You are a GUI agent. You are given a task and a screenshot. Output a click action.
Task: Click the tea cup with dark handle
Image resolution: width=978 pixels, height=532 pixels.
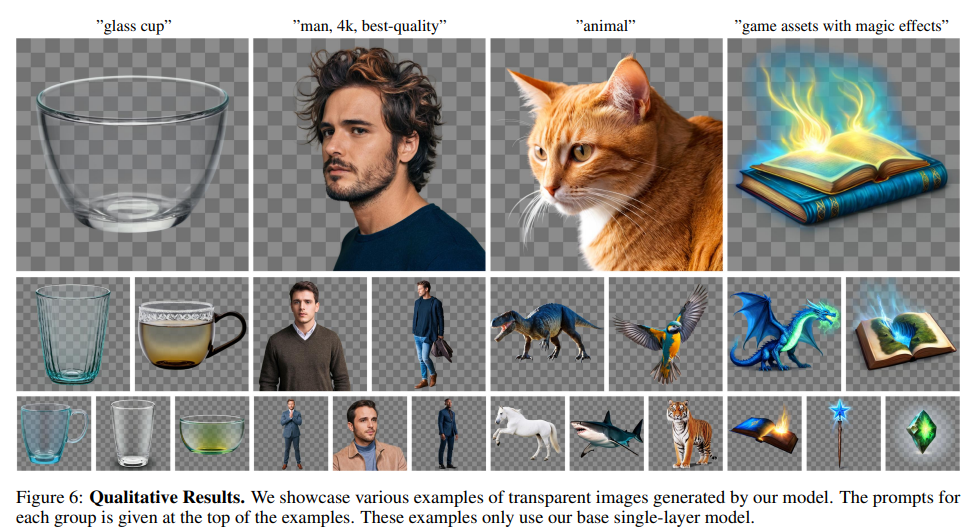[x=191, y=334]
